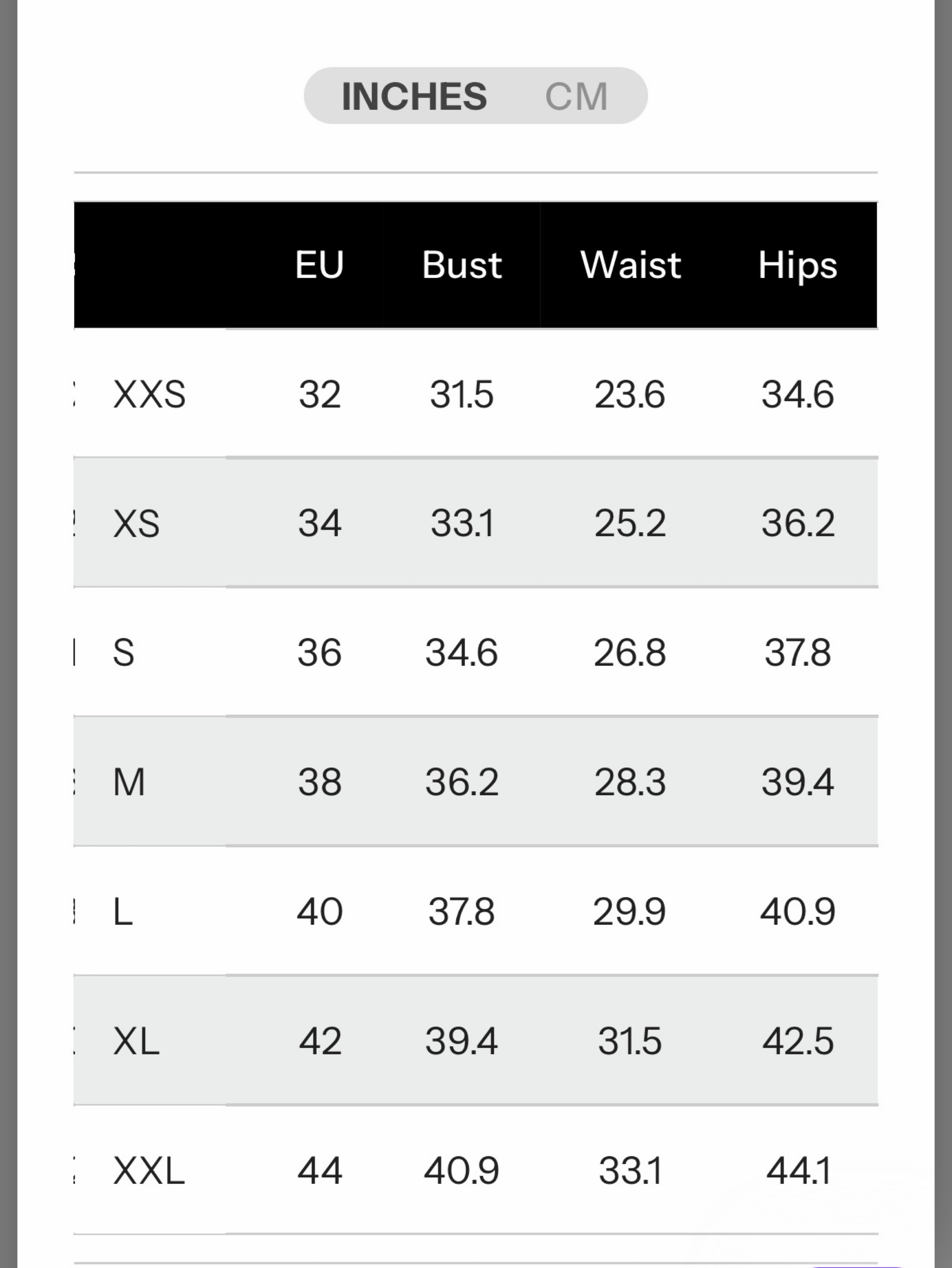This screenshot has height=1268, width=952.
Task: Select the S size row label
Action: pyautogui.click(x=123, y=652)
